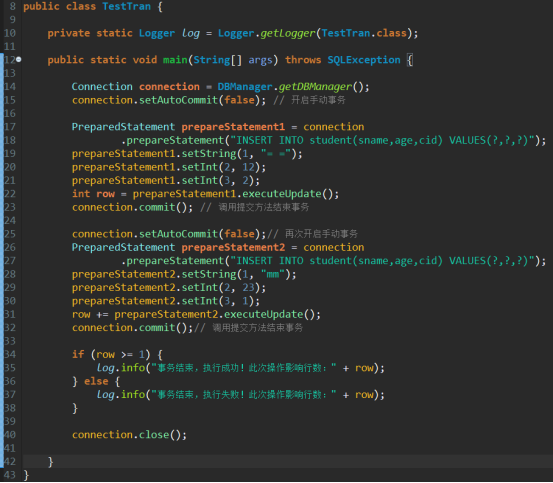
Task: Click SQLException in the throws clause
Action: coord(364,60)
